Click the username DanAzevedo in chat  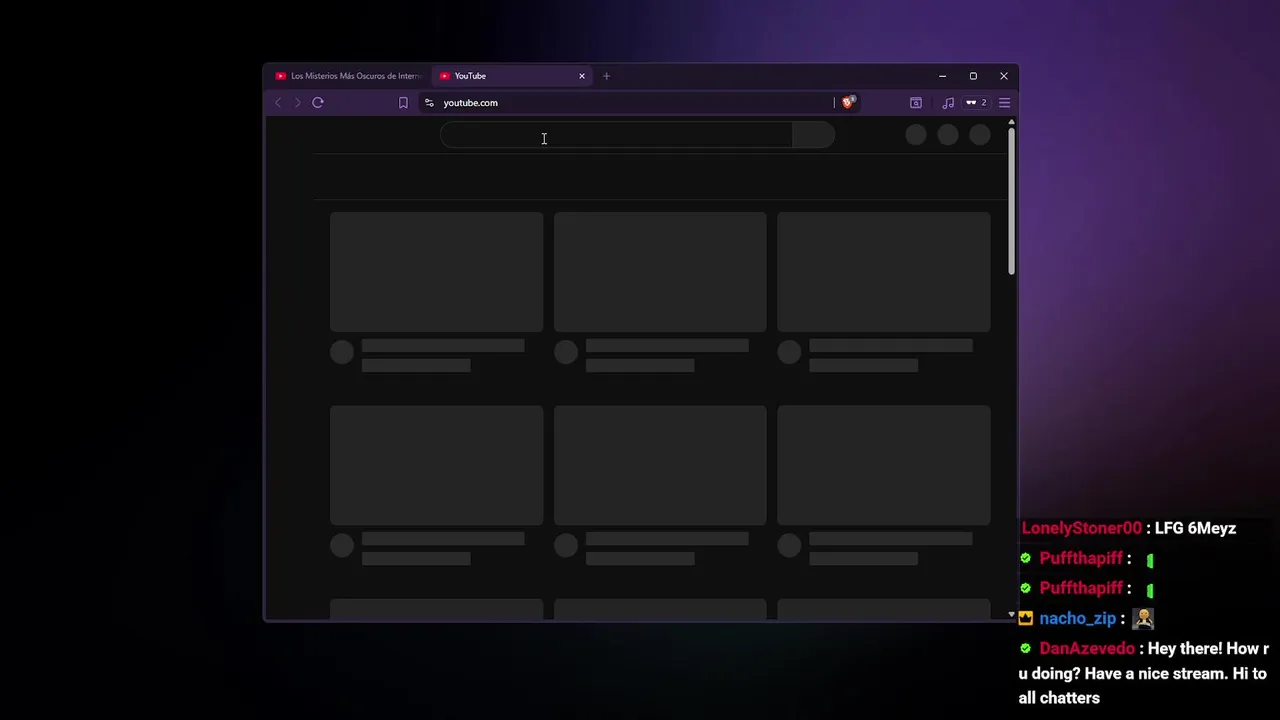click(x=1087, y=648)
